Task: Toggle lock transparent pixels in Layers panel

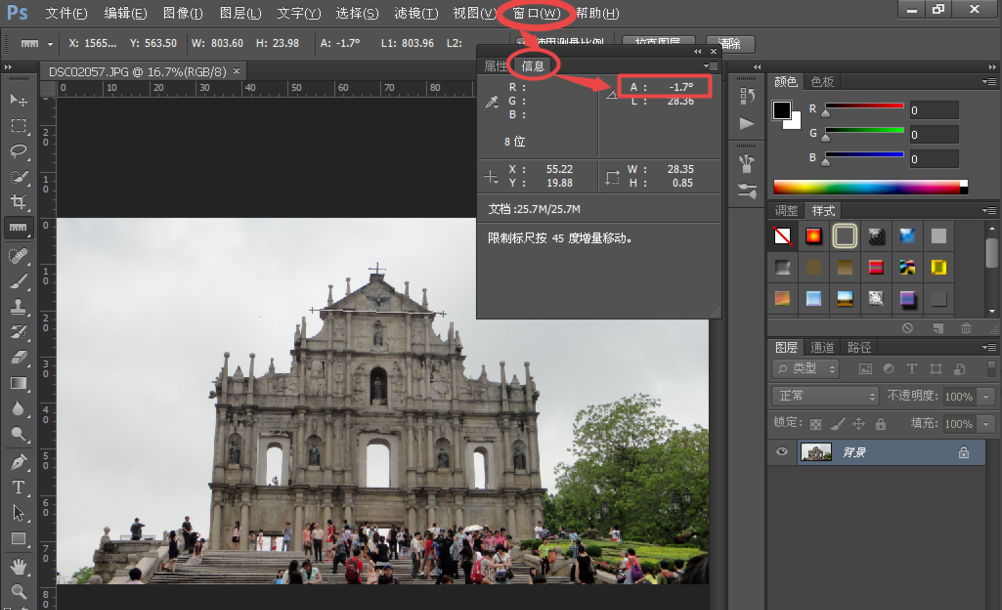Action: click(817, 422)
